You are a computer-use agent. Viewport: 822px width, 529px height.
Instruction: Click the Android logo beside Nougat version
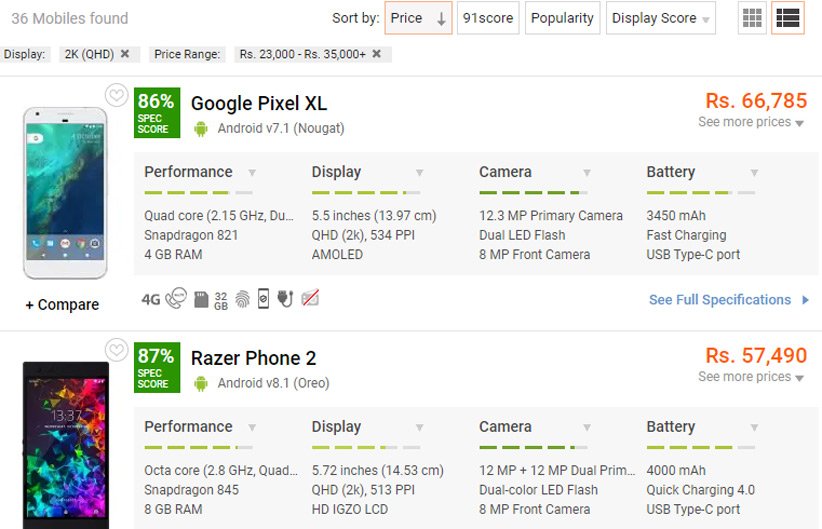coord(201,128)
